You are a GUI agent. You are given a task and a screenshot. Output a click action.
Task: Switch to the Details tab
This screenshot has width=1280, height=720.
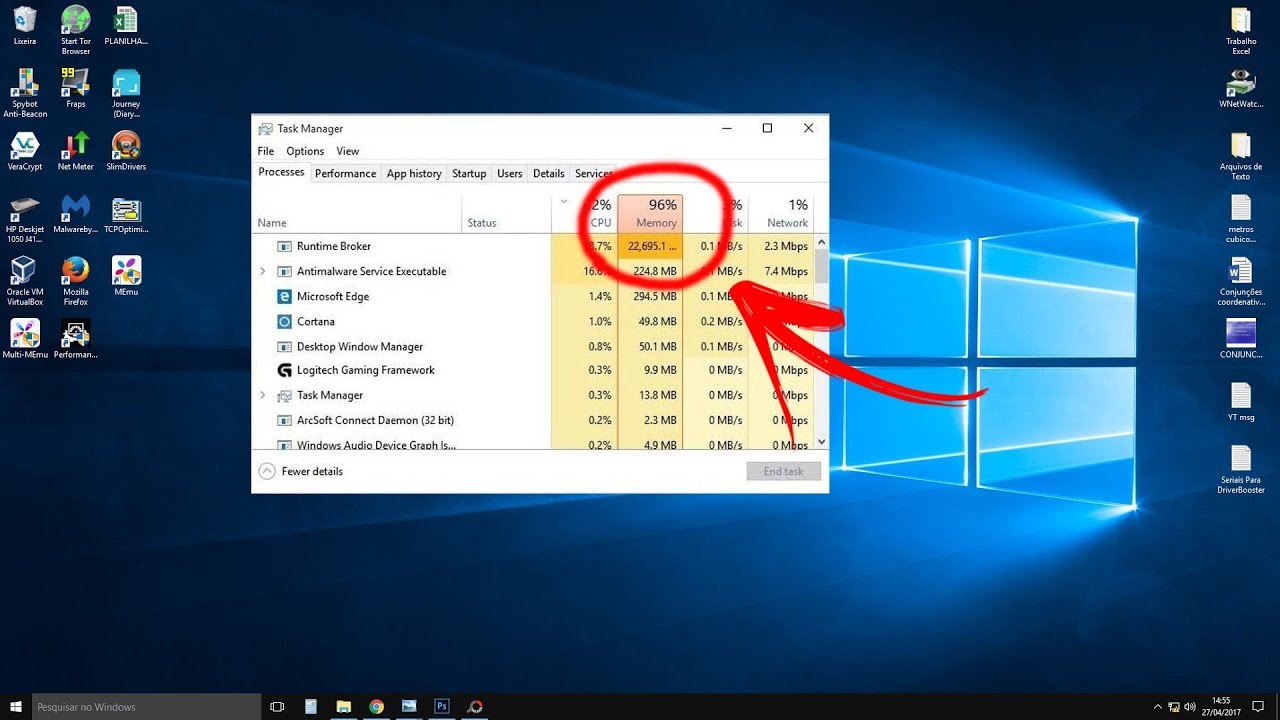(548, 173)
